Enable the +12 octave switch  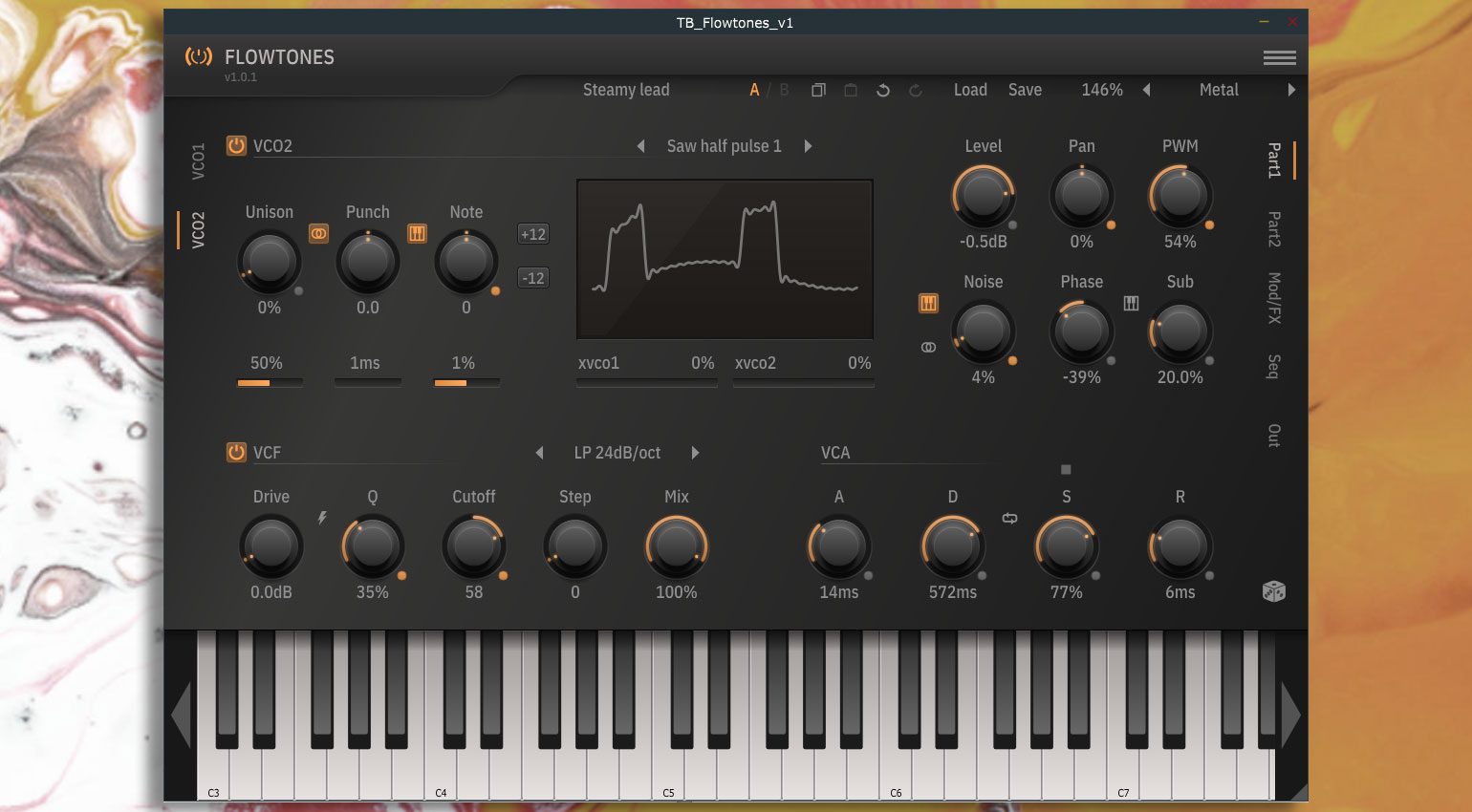click(532, 234)
